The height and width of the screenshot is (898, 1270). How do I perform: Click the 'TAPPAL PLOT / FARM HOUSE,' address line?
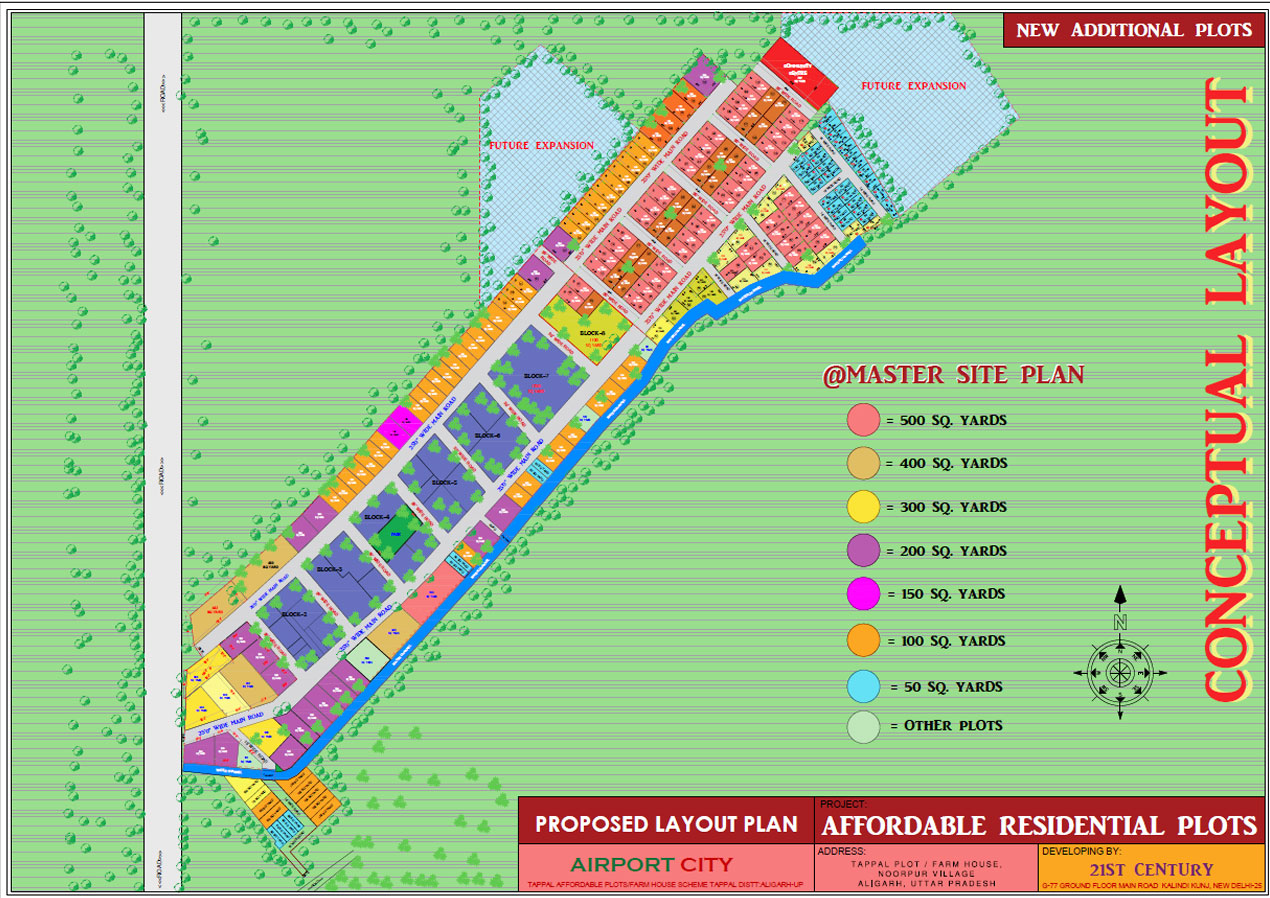(x=926, y=862)
